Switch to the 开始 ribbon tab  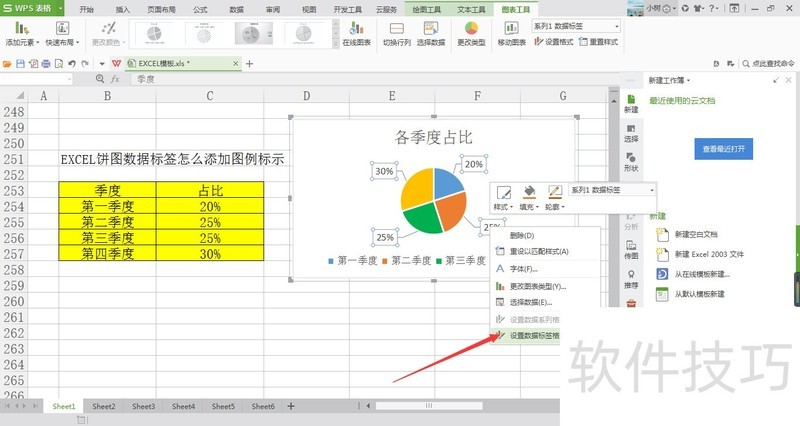click(x=87, y=9)
